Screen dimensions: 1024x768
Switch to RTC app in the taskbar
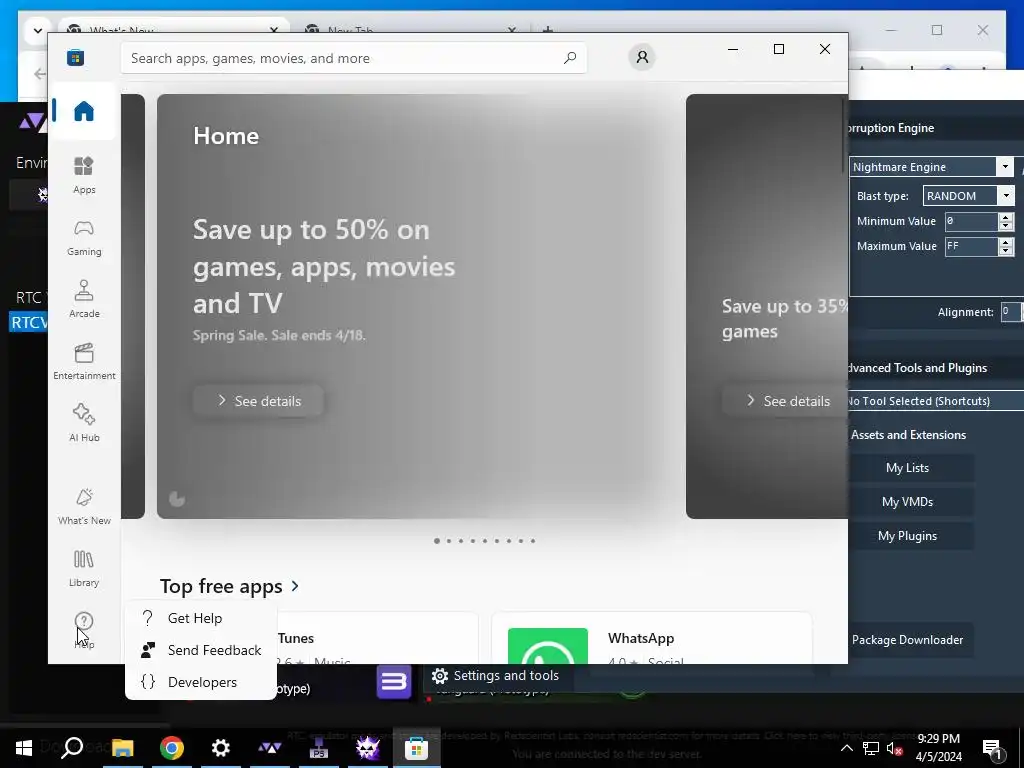click(x=269, y=748)
